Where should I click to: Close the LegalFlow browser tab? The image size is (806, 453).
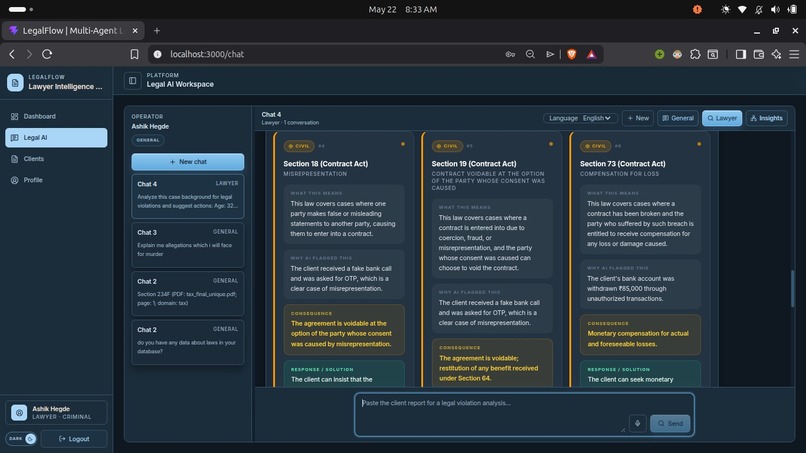(135, 31)
